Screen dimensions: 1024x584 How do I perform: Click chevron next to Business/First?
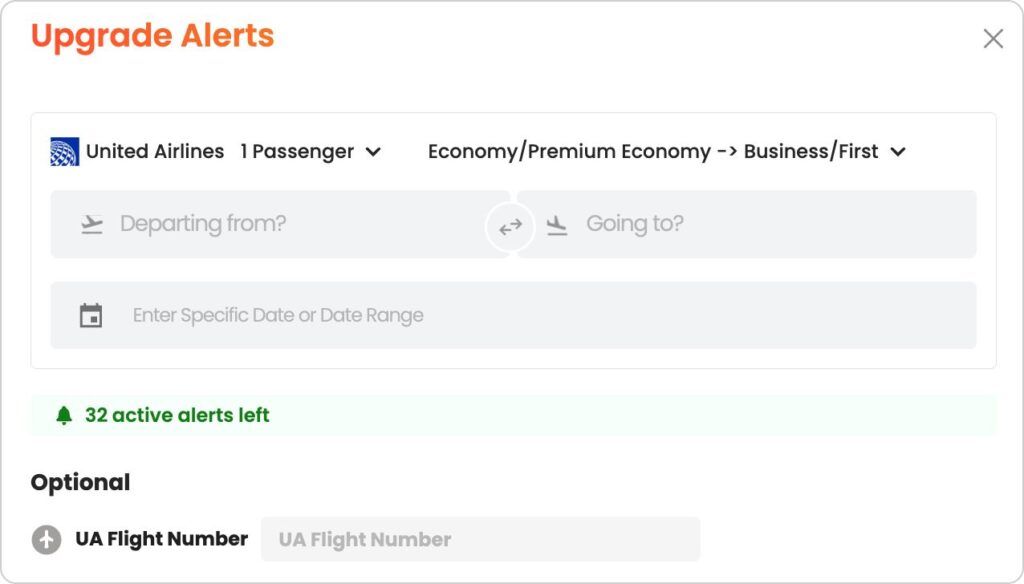tap(898, 152)
